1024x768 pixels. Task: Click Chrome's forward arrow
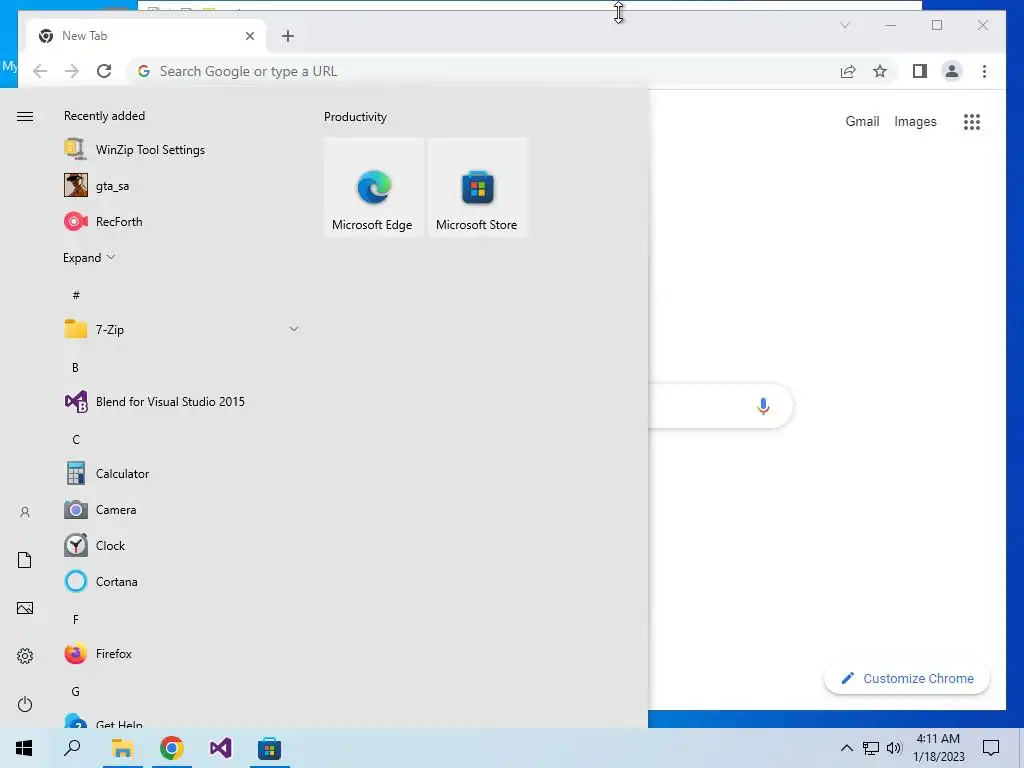[72, 71]
